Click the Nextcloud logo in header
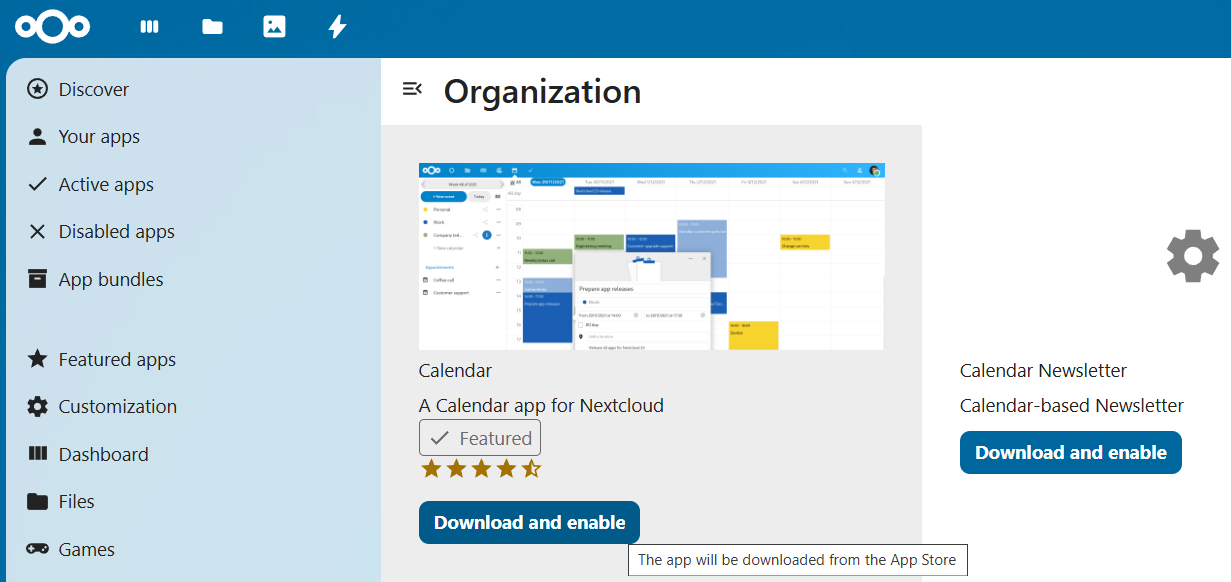Screen dimensions: 1231x582 (52, 27)
